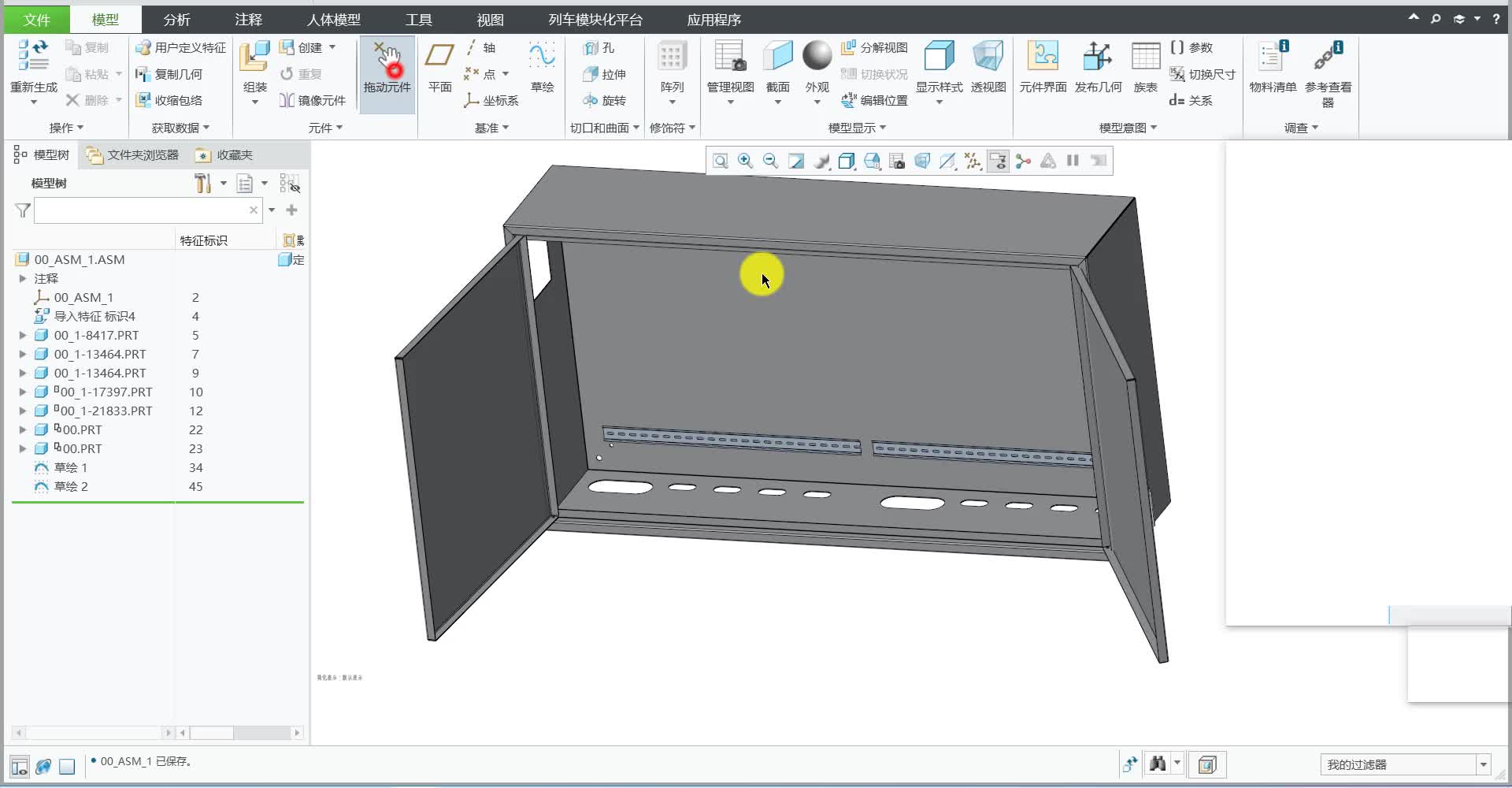The height and width of the screenshot is (788, 1512).
Task: Click Zoom Out in the graphics toolbar
Action: pyautogui.click(x=770, y=161)
